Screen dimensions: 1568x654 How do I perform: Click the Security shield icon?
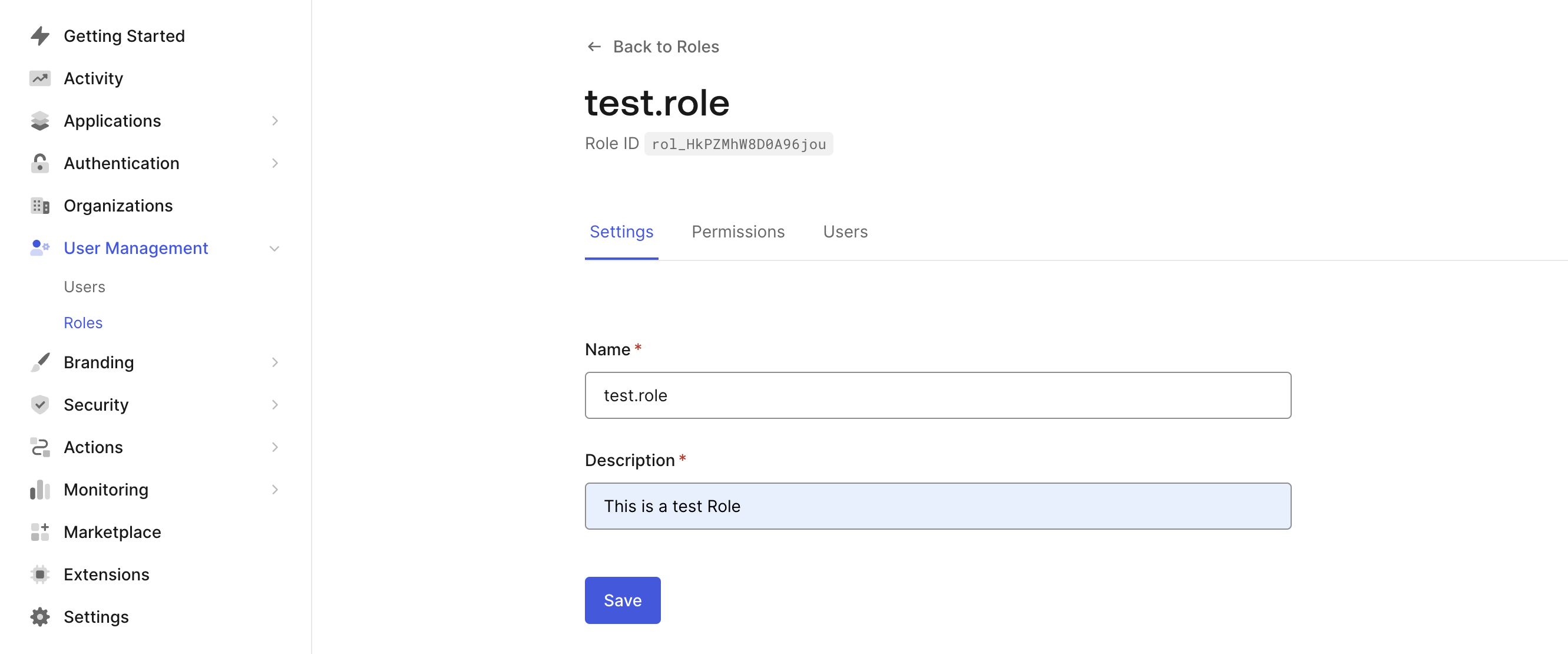click(40, 404)
